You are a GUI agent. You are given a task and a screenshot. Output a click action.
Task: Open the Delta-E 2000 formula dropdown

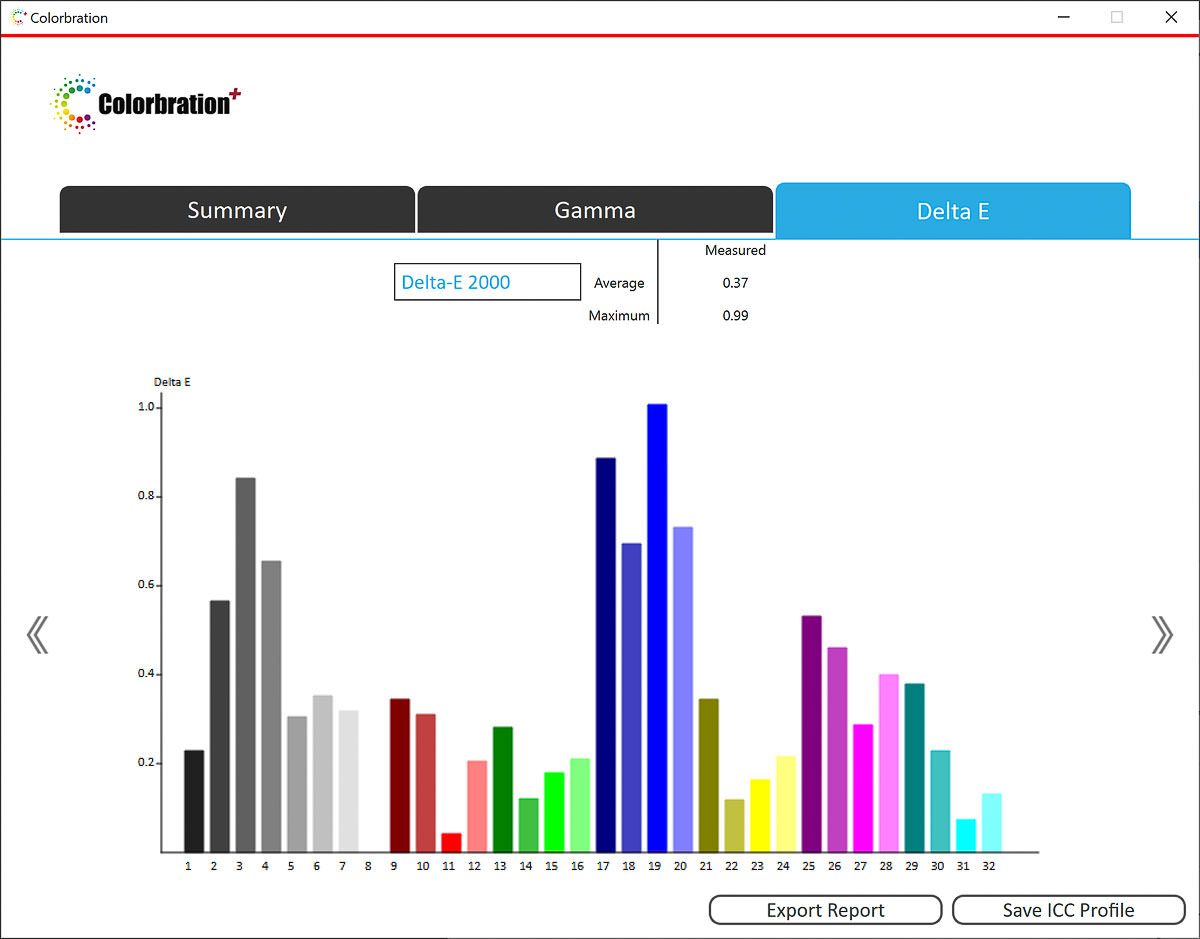(x=487, y=282)
